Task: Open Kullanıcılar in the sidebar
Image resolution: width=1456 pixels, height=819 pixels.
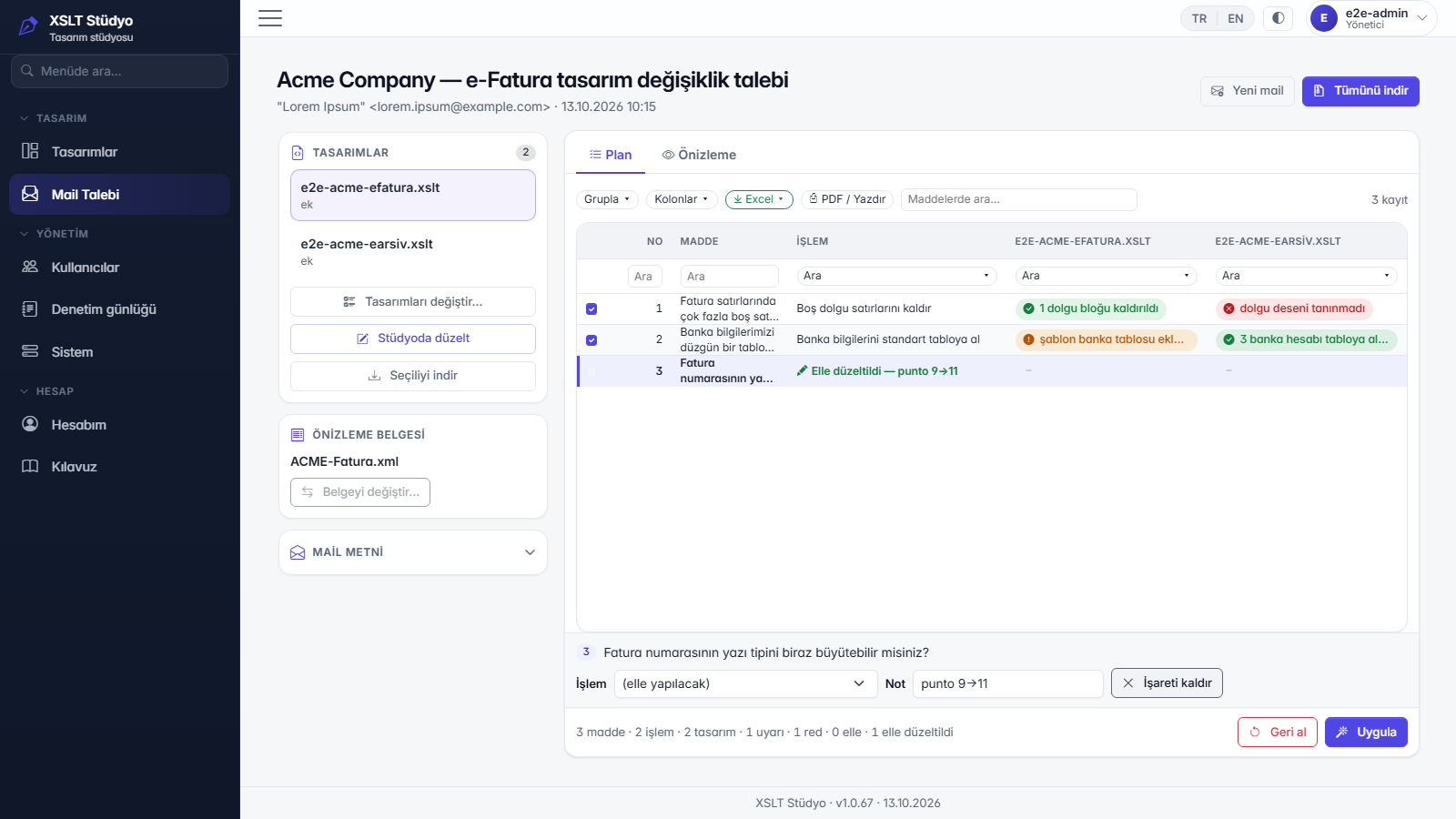Action: pyautogui.click(x=119, y=268)
